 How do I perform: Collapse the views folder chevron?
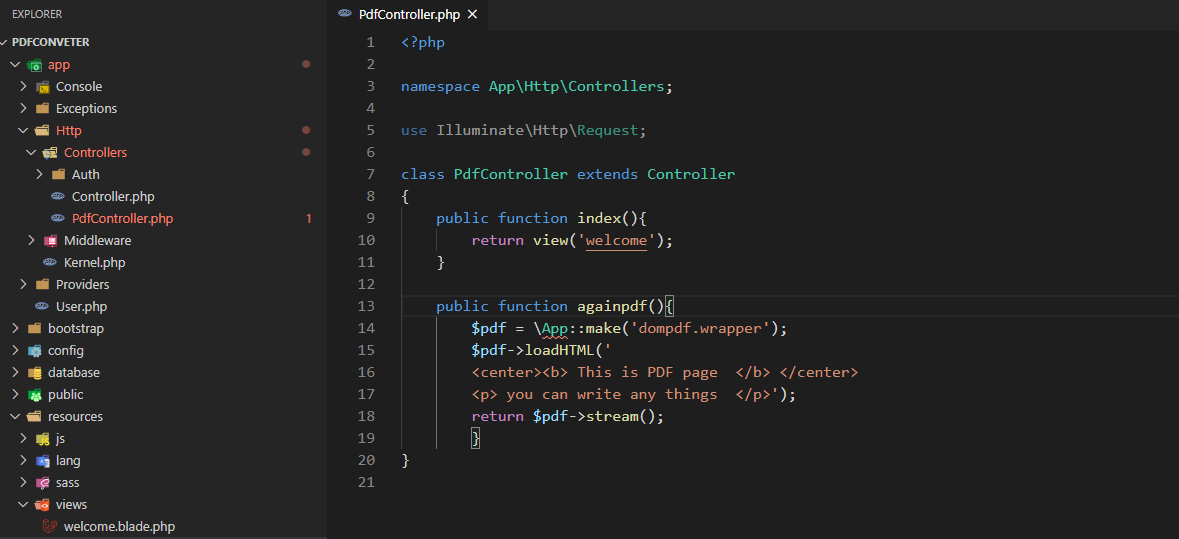pyautogui.click(x=23, y=505)
